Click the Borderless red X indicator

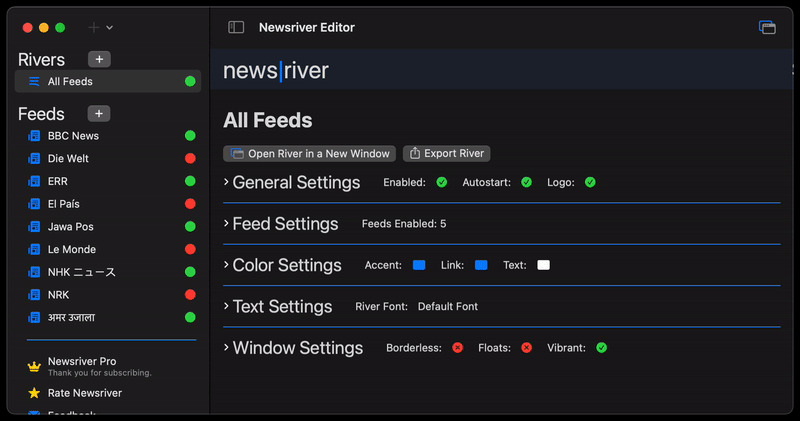coord(458,348)
